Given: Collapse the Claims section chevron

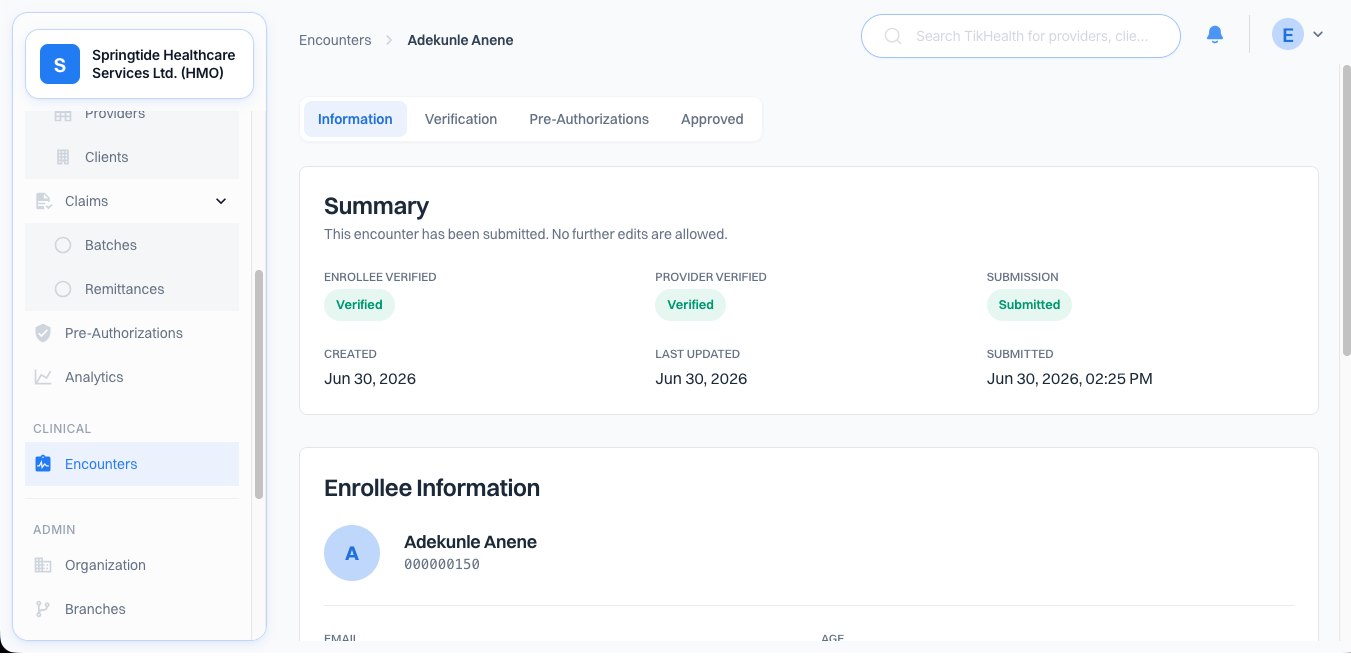Looking at the screenshot, I should pos(221,201).
